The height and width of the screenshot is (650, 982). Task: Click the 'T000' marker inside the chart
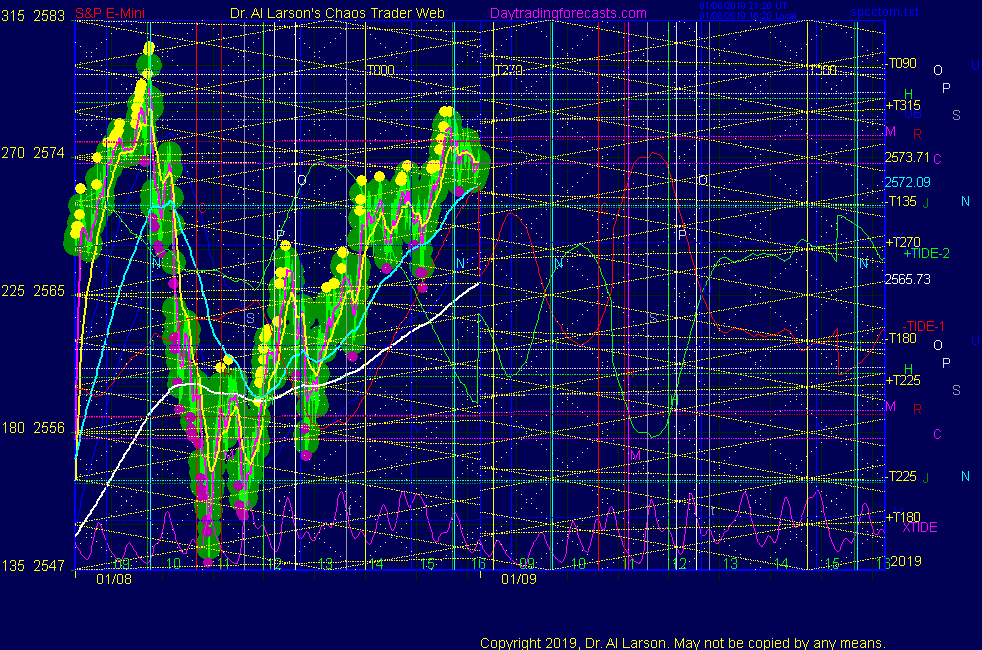(x=381, y=70)
